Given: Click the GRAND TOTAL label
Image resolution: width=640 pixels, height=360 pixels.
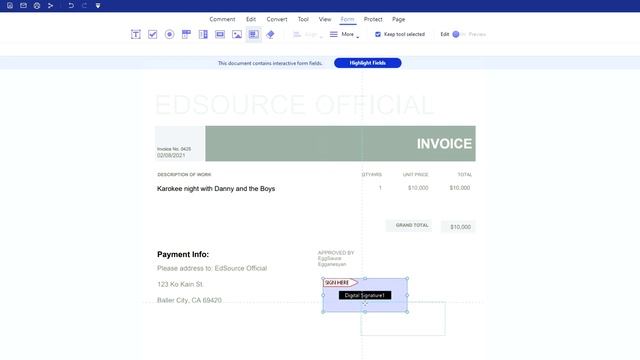Looking at the screenshot, I should pos(412,225).
